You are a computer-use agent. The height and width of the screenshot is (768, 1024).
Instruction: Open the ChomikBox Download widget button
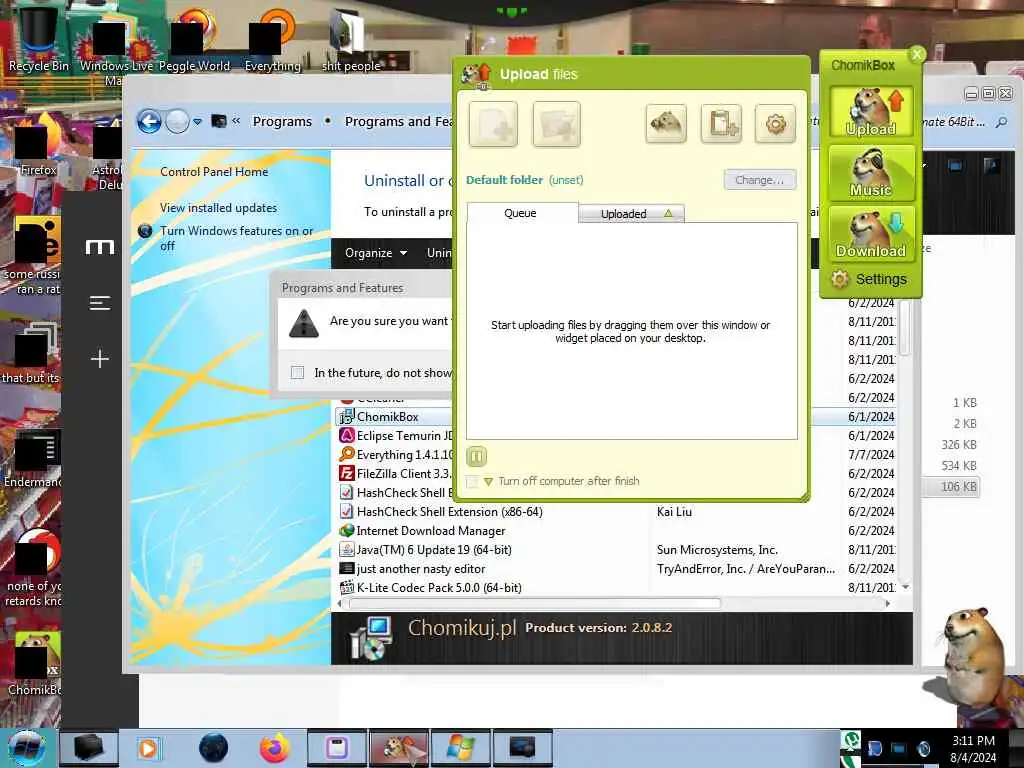tap(871, 234)
